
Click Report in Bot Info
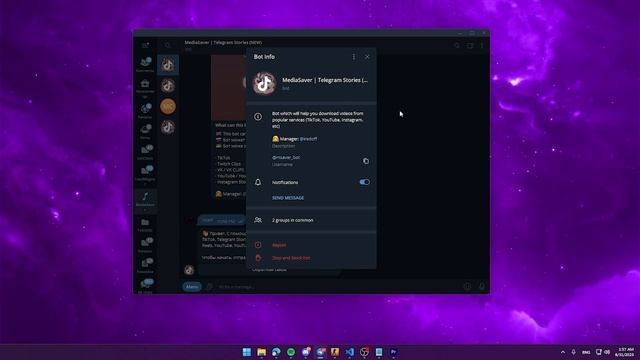(279, 245)
